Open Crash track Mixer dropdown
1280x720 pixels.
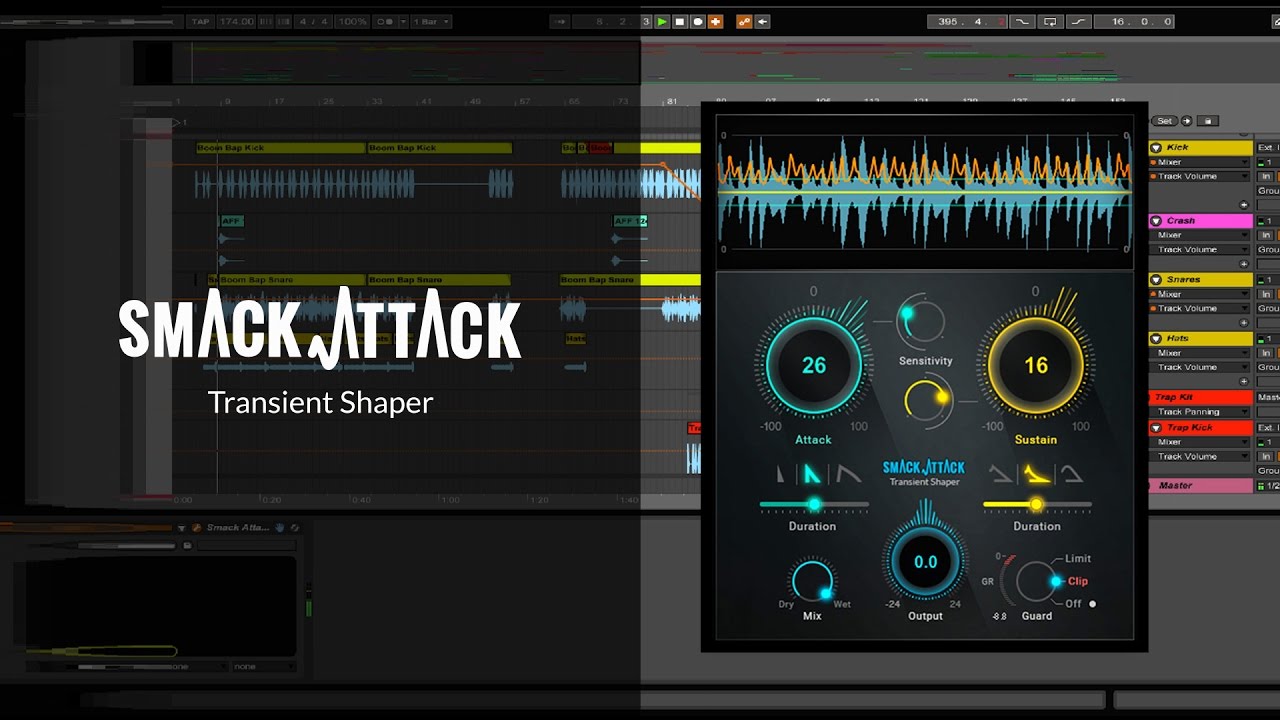coord(1201,235)
